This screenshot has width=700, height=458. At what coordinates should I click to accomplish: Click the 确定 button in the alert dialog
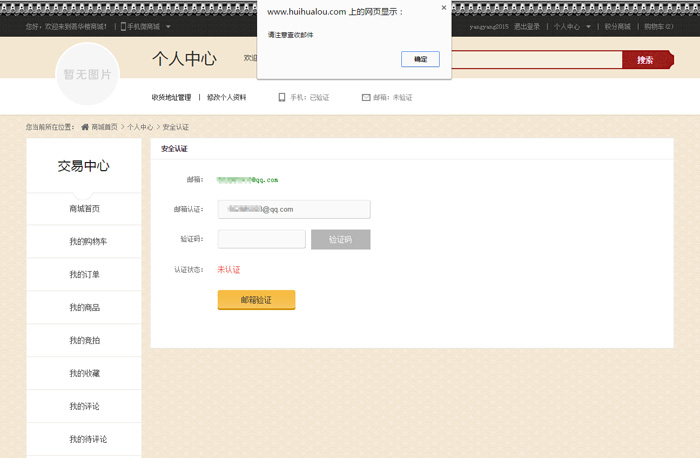tap(420, 59)
